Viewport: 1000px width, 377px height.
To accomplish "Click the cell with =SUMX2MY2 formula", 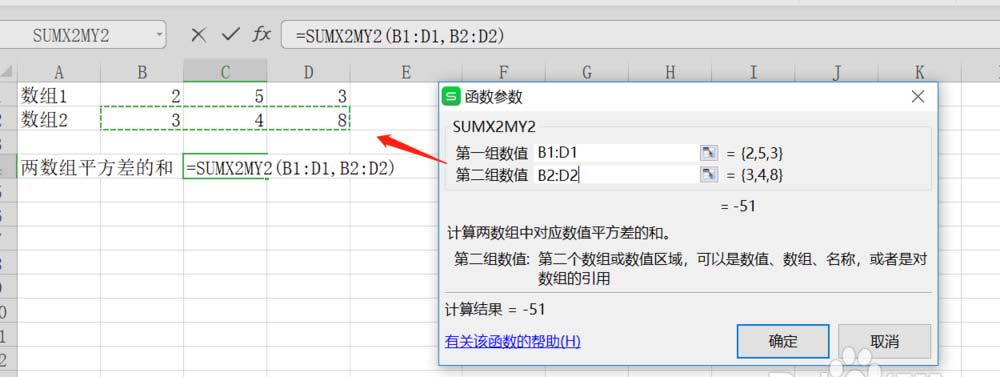I will click(x=225, y=167).
